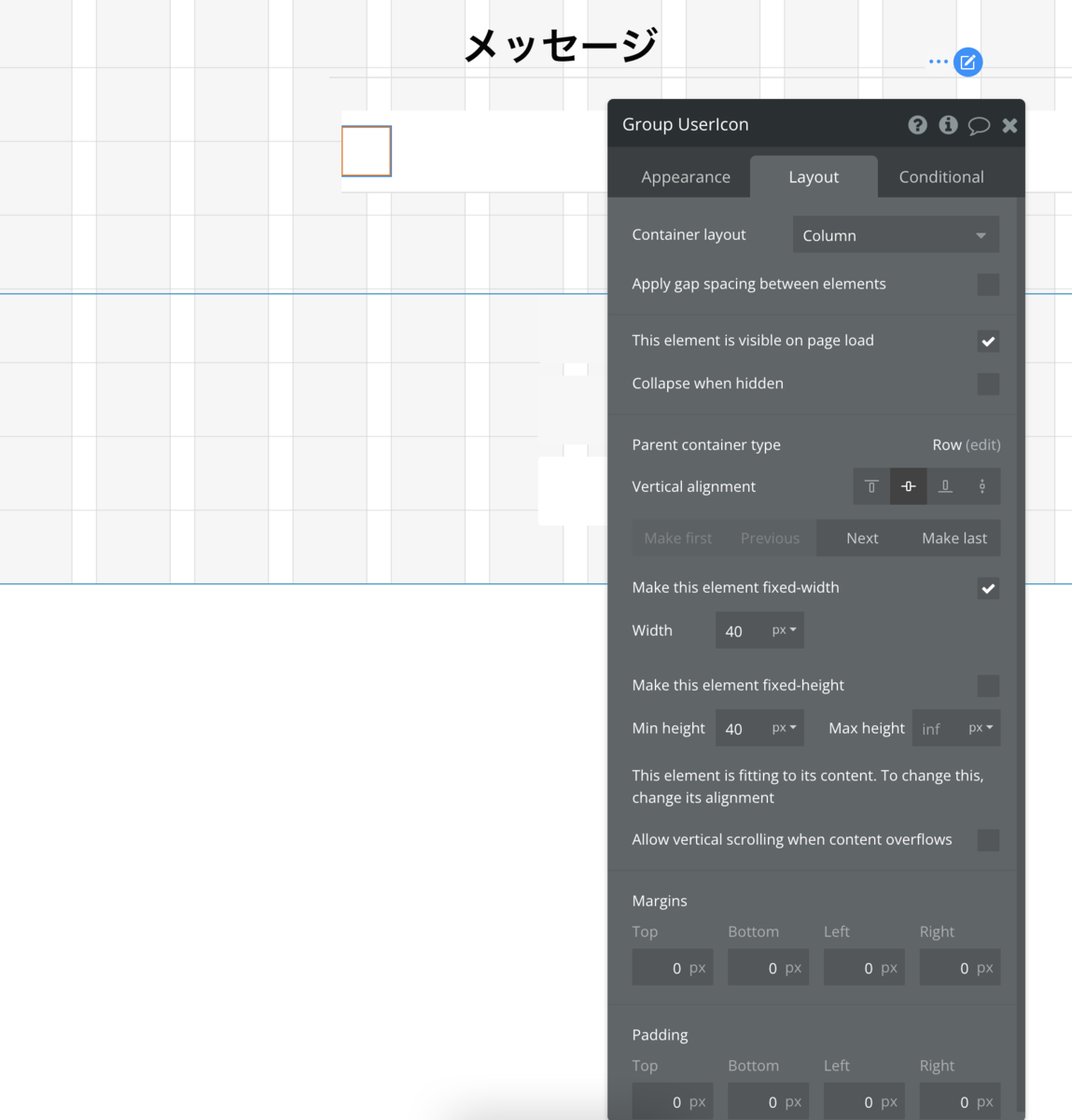Click the Next button
This screenshot has width=1072, height=1120.
tap(862, 539)
